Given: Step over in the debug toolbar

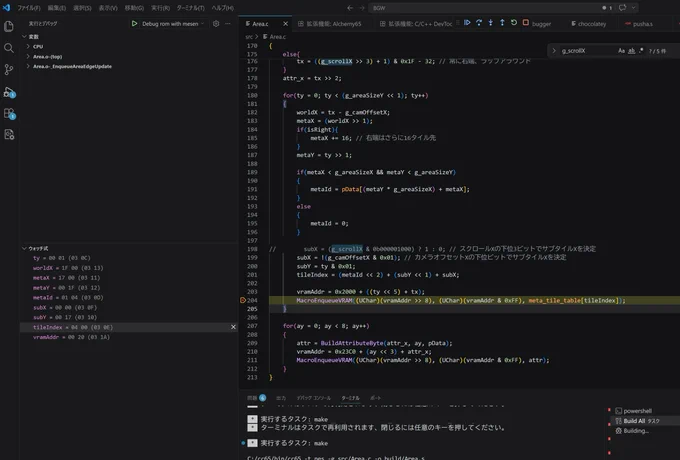Looking at the screenshot, I should (479, 23).
